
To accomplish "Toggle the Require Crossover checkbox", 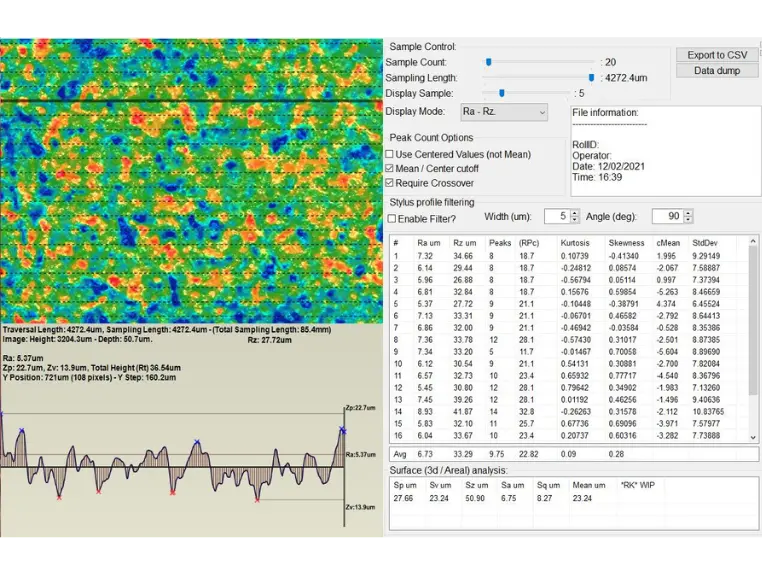I will (x=390, y=183).
